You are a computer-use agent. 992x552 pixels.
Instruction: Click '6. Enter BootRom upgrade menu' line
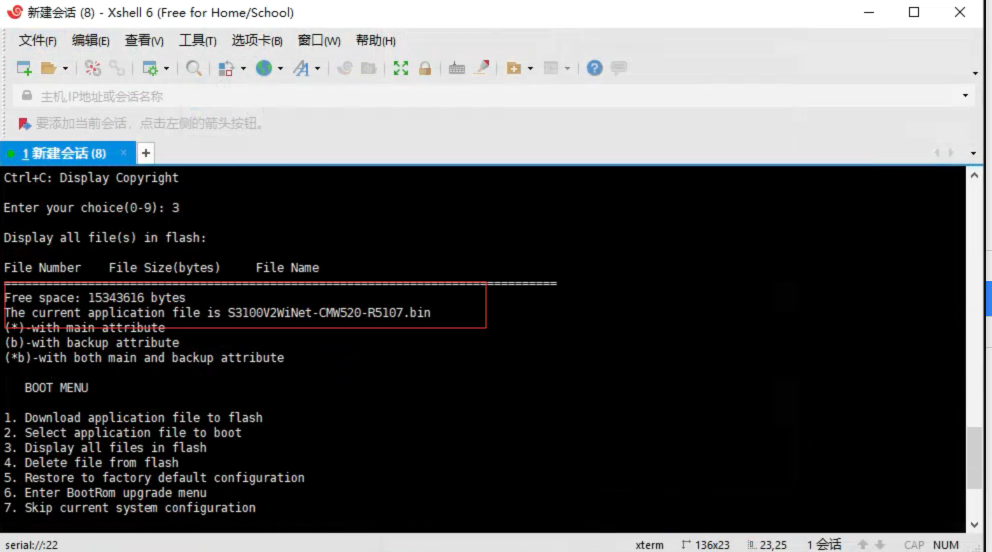click(105, 493)
